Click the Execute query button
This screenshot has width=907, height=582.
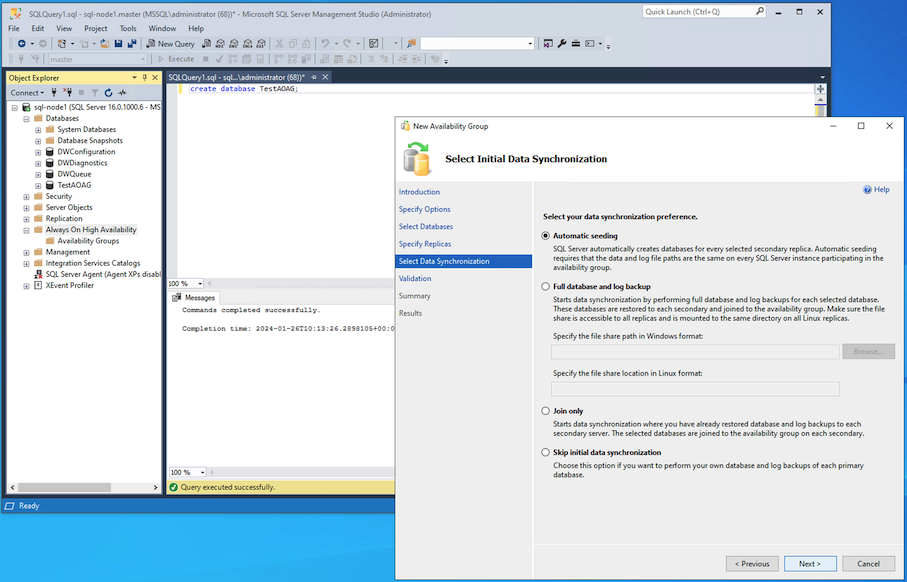tap(176, 59)
